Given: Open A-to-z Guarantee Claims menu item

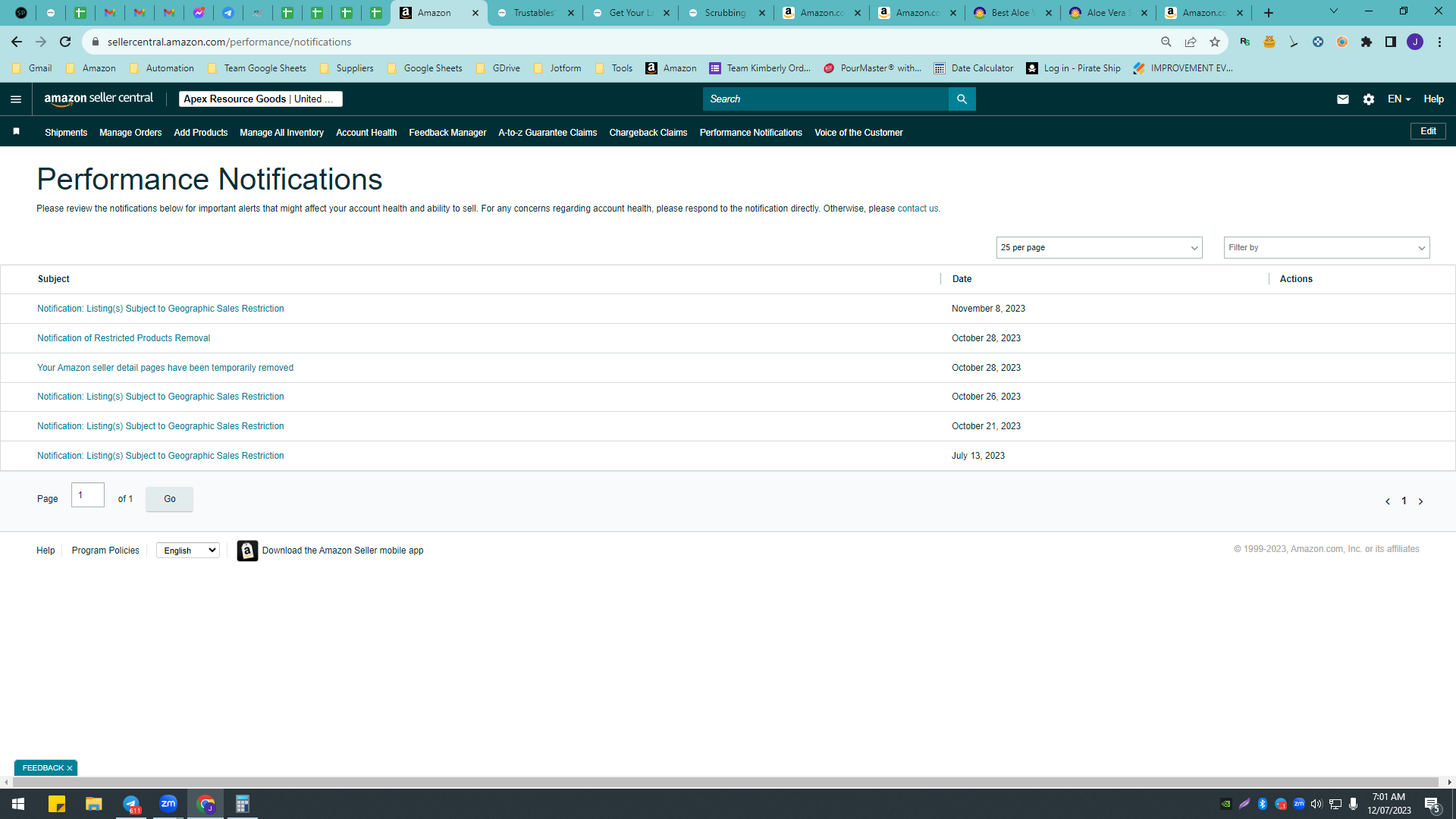Looking at the screenshot, I should pos(548,133).
